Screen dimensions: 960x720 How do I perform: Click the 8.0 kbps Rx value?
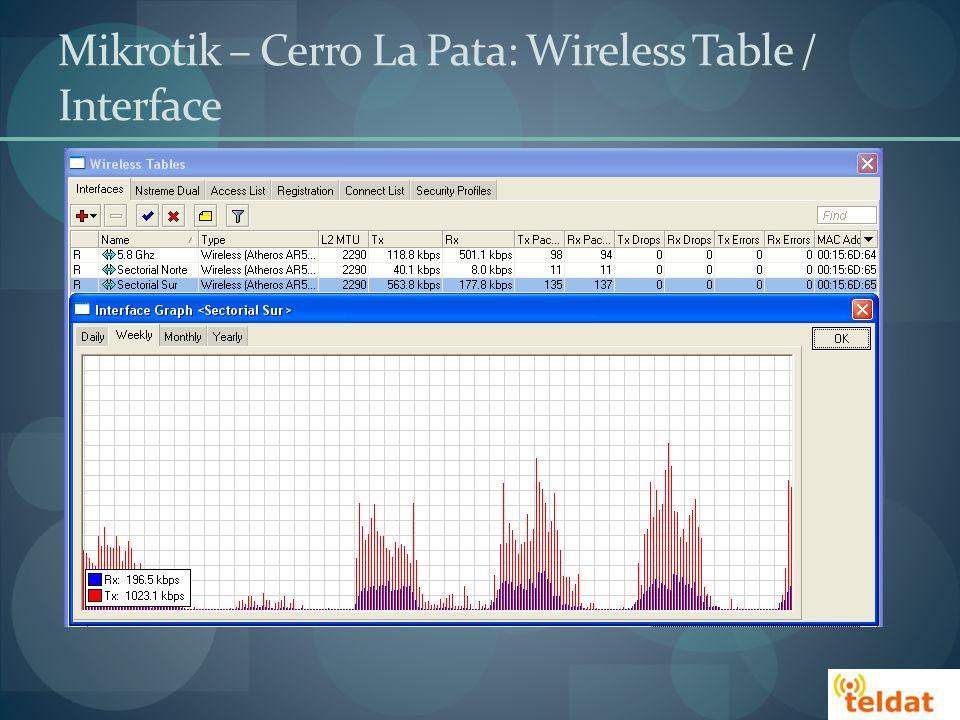[491, 269]
